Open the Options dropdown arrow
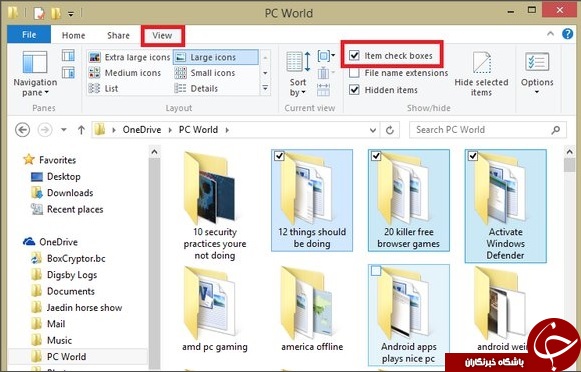Screen dimensions: 581x372 pos(537,92)
